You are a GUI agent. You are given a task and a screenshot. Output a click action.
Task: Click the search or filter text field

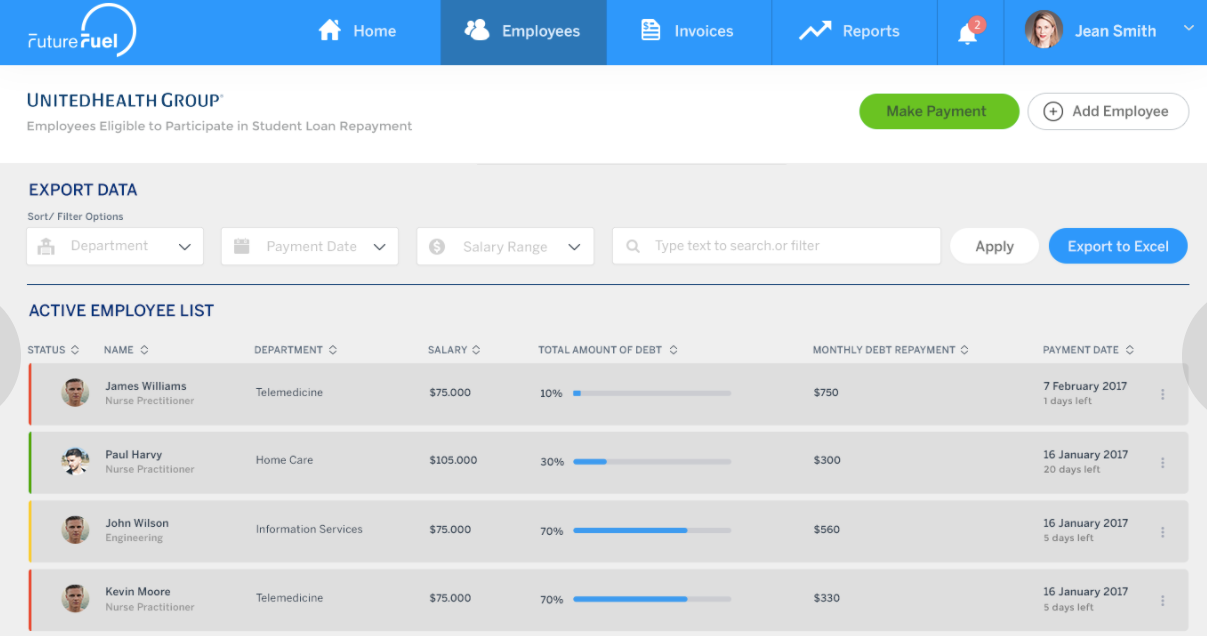776,246
